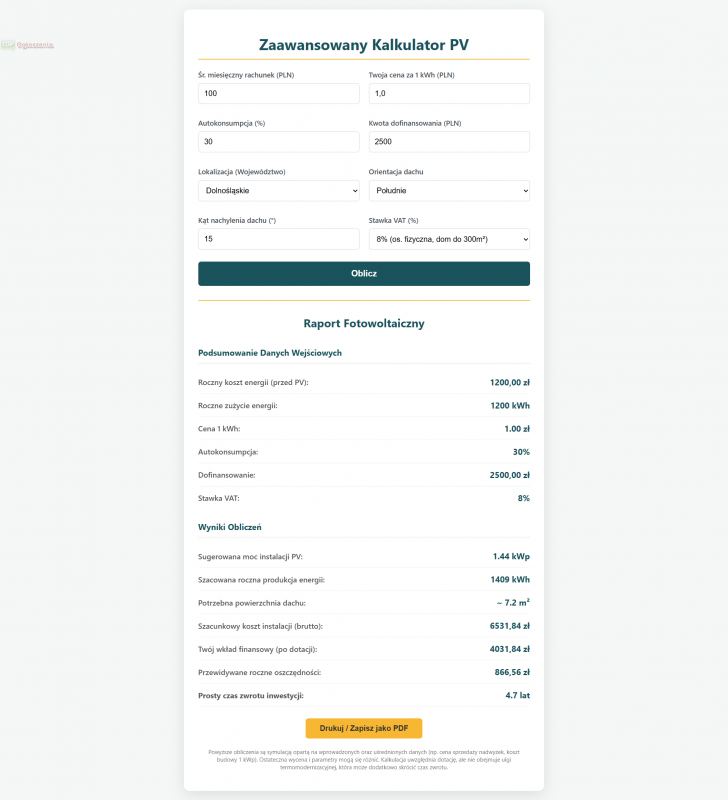Click the 'Autokonsumpcja (%)' field label
The image size is (728, 800).
(x=232, y=123)
